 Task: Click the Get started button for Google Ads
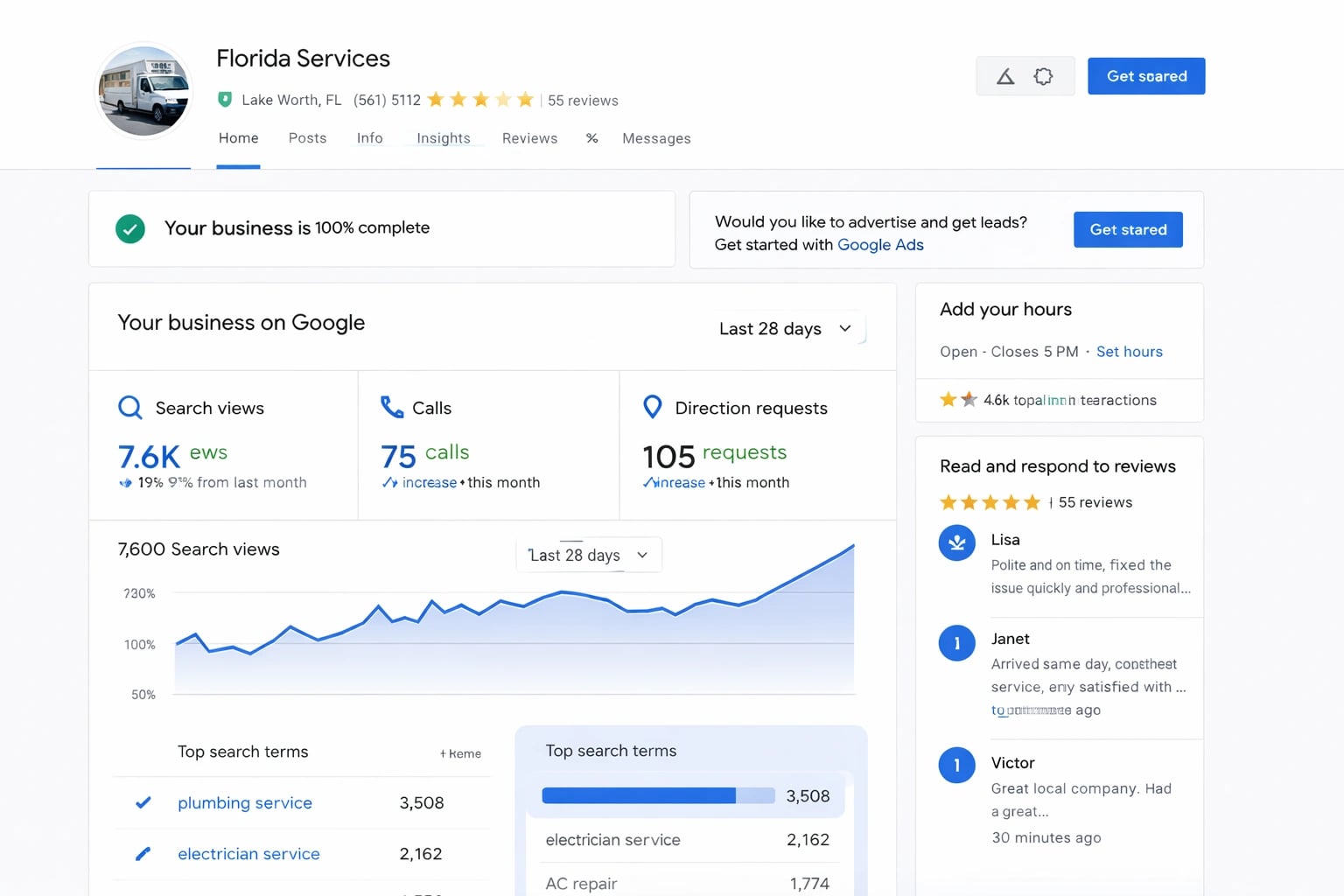[1128, 229]
